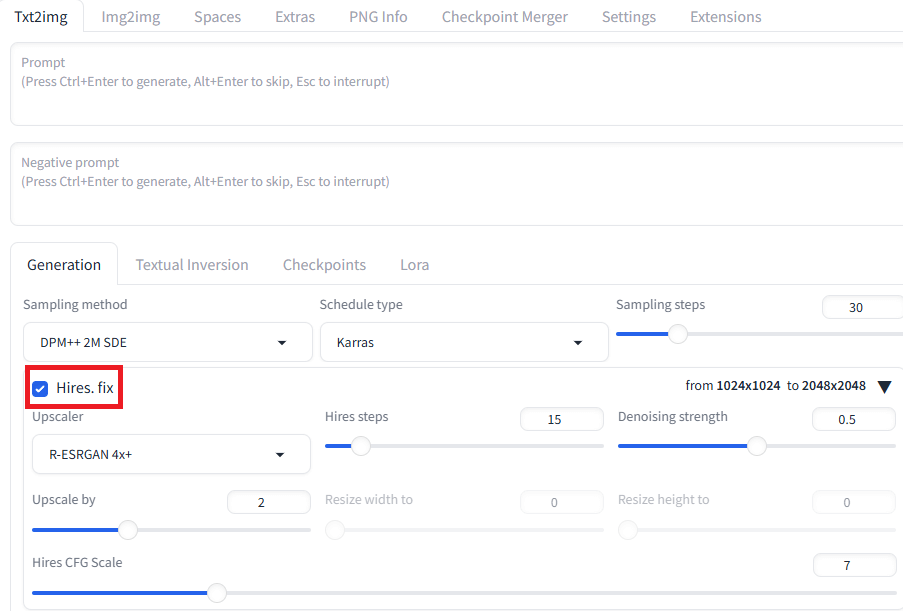Collapse the Hires. fix section triangle

click(x=885, y=386)
